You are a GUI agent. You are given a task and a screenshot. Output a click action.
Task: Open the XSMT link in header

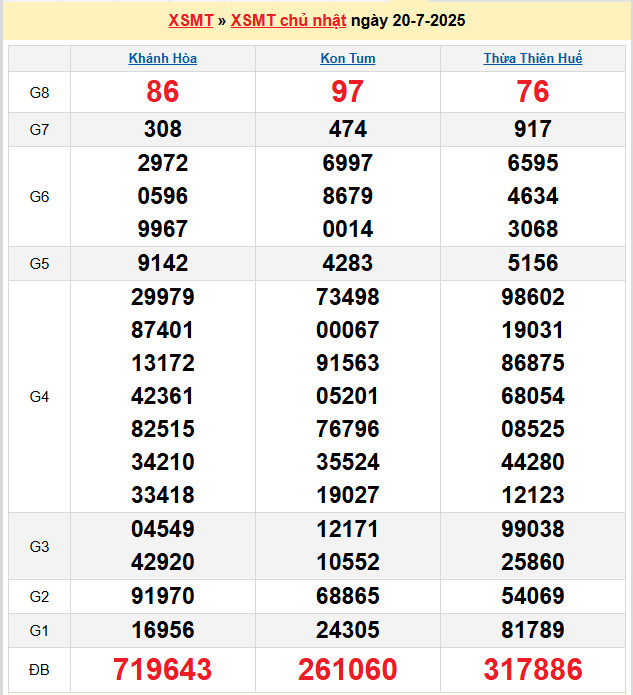click(x=191, y=20)
